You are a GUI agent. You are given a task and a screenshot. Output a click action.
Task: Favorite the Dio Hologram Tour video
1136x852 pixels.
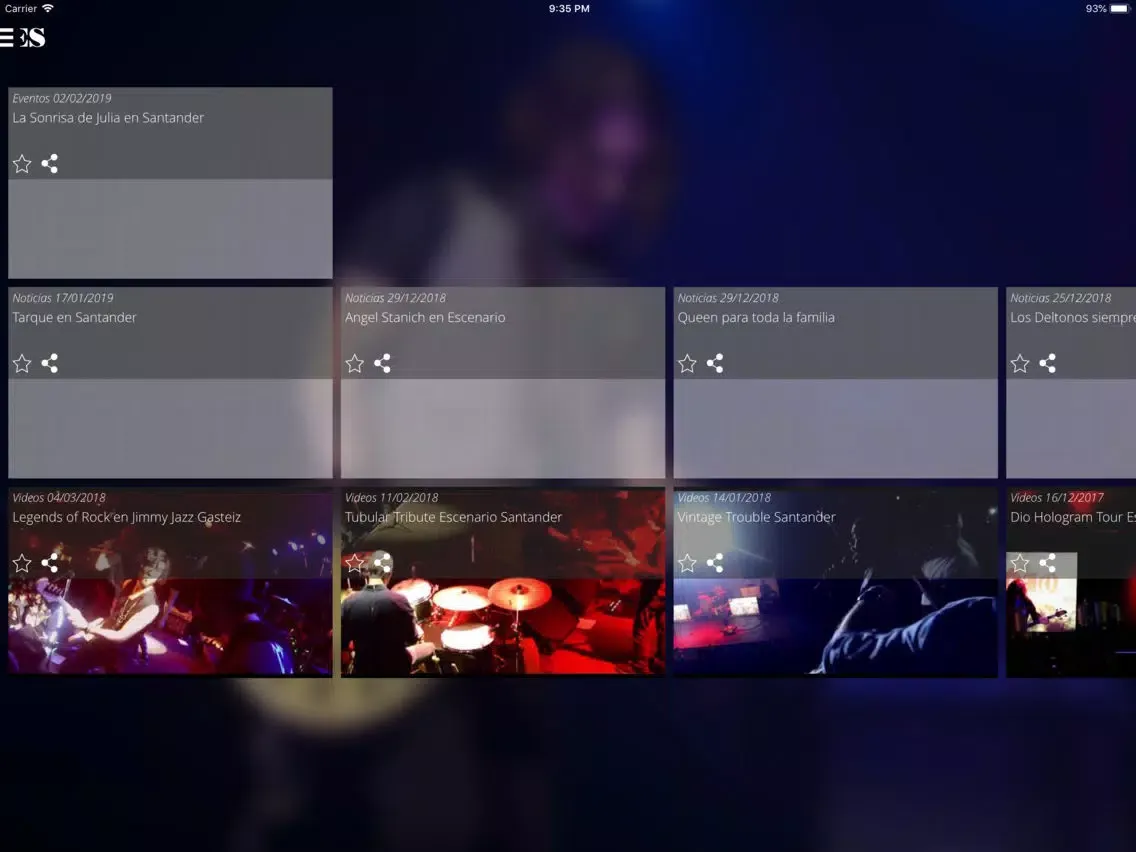(x=1019, y=563)
